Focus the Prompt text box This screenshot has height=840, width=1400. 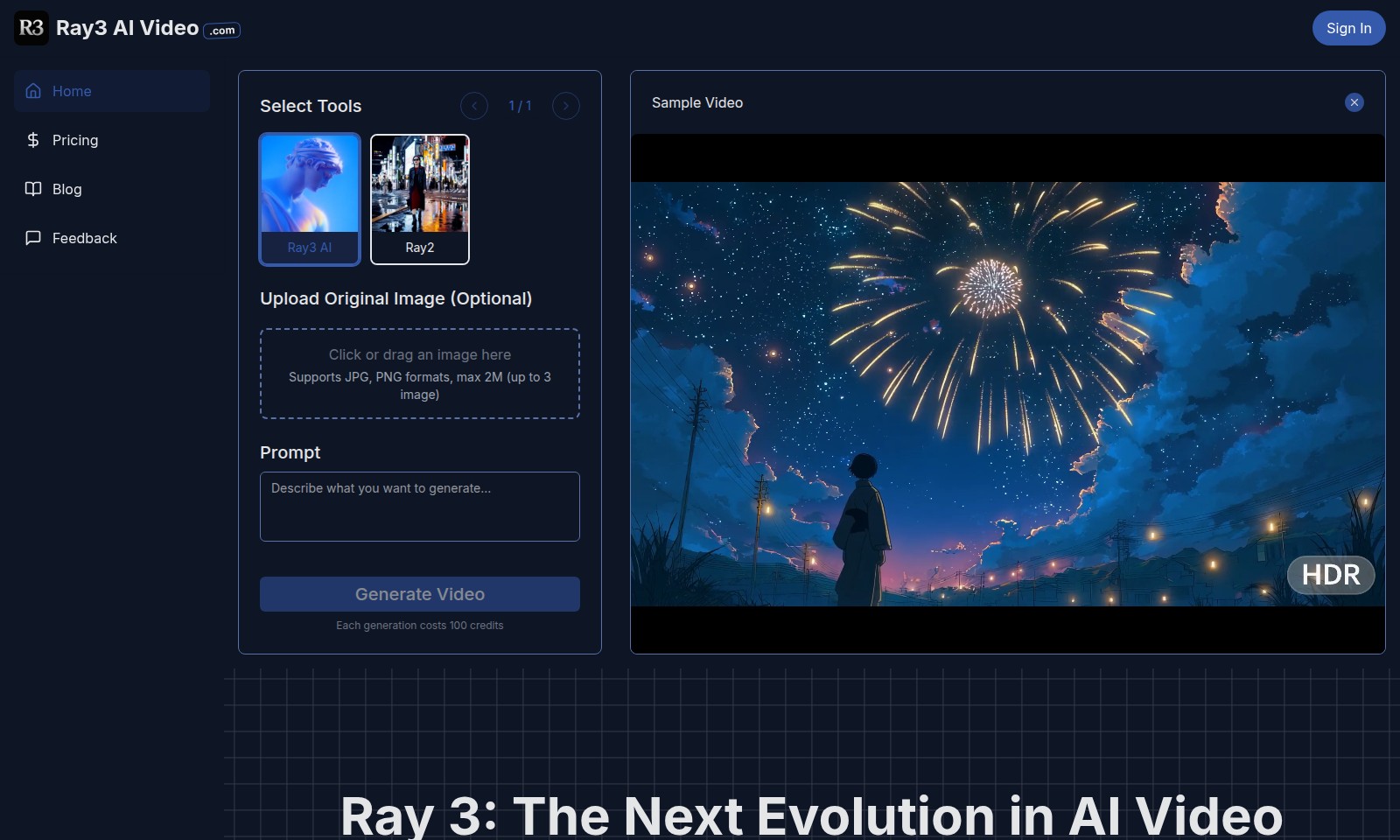[420, 507]
